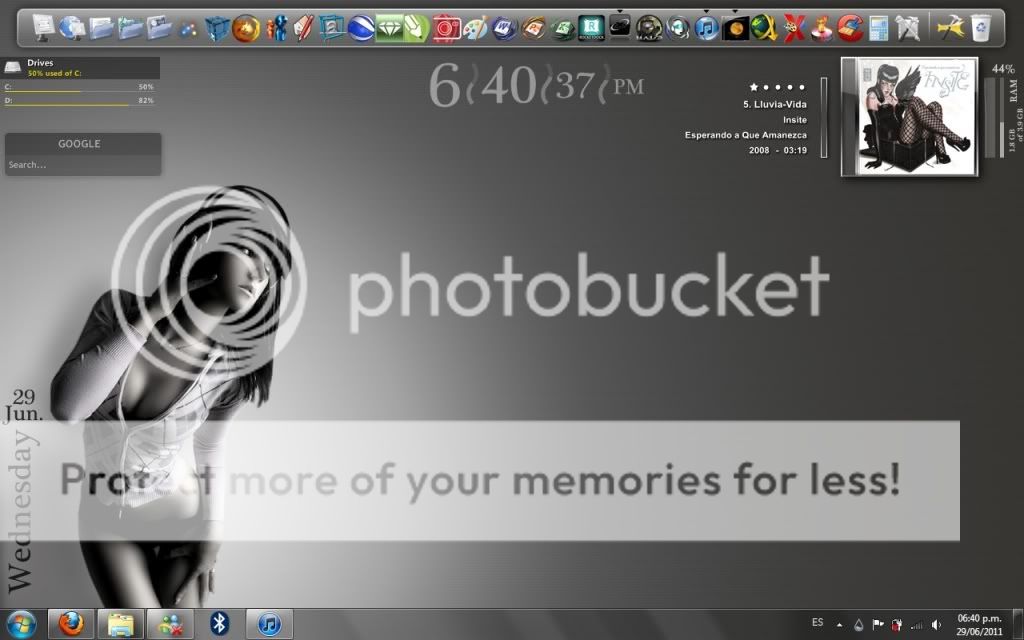
Task: Launch Microsoft Word from the dock
Action: [x=505, y=28]
